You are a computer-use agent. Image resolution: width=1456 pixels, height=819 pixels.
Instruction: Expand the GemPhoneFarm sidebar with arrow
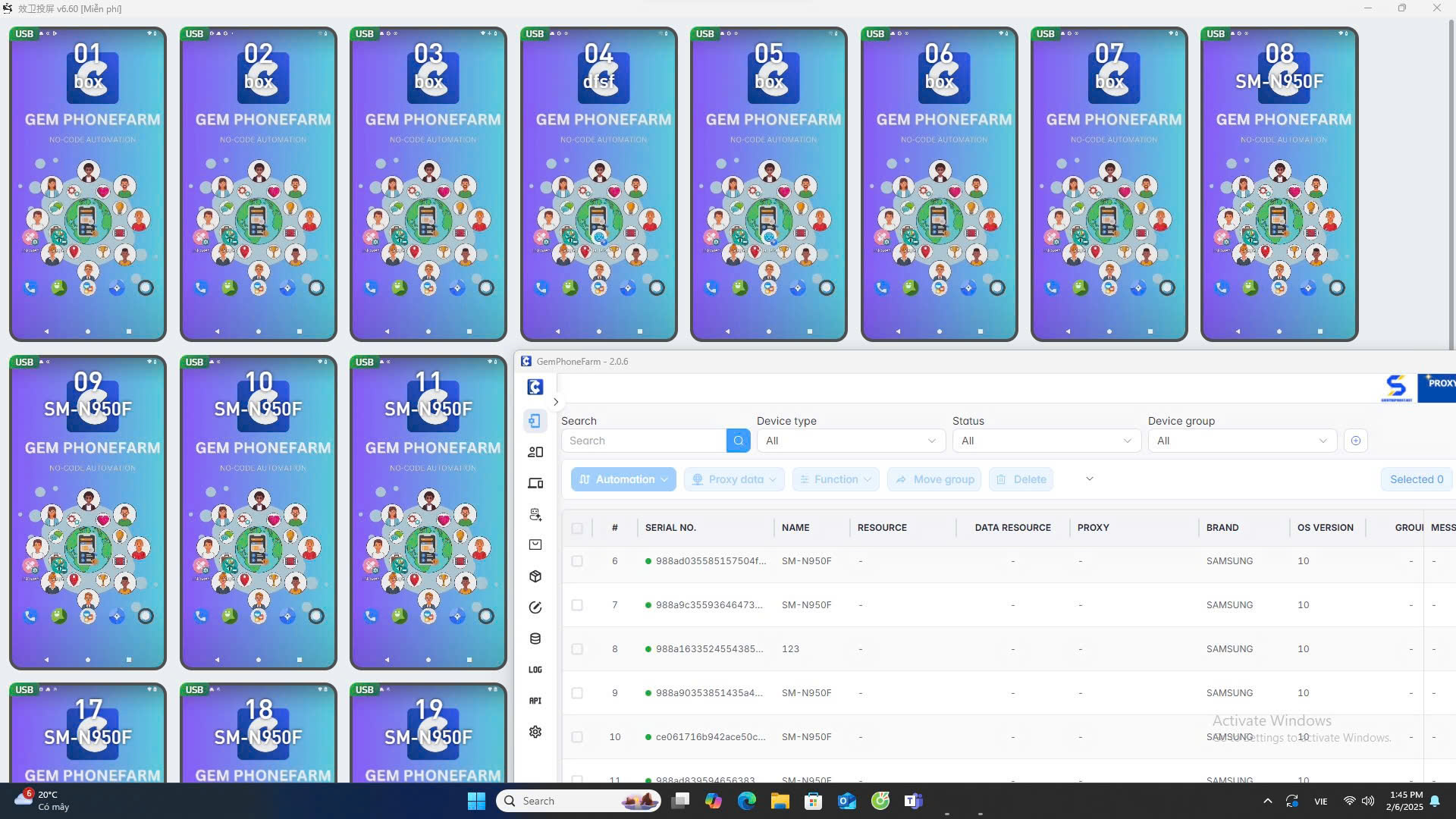[556, 402]
